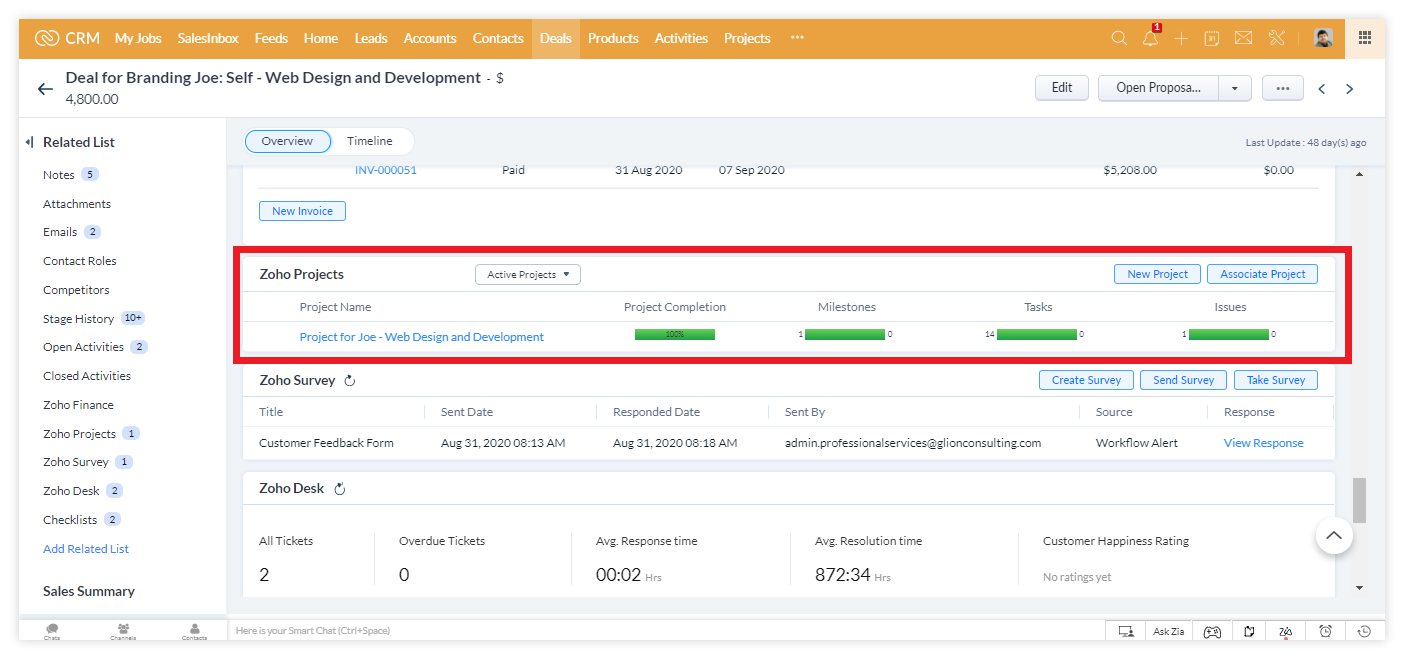
Task: Collapse the Related List sidebar
Action: [30, 142]
